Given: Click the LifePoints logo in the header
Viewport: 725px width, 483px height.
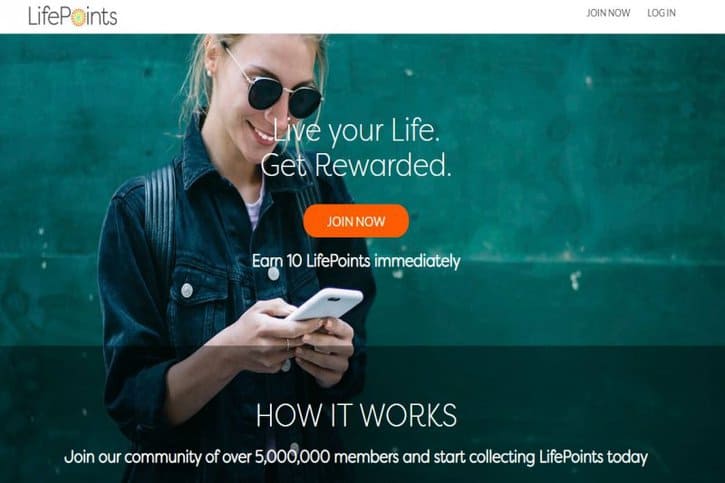Looking at the screenshot, I should pyautogui.click(x=73, y=16).
